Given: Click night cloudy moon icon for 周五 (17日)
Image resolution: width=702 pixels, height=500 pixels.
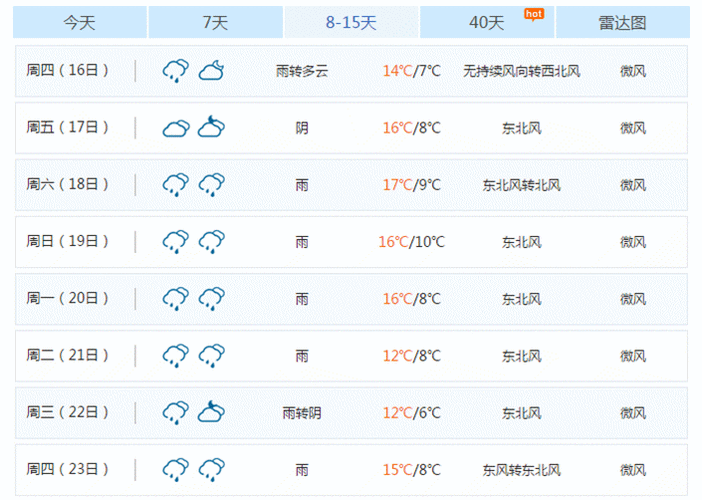Looking at the screenshot, I should [x=211, y=127].
